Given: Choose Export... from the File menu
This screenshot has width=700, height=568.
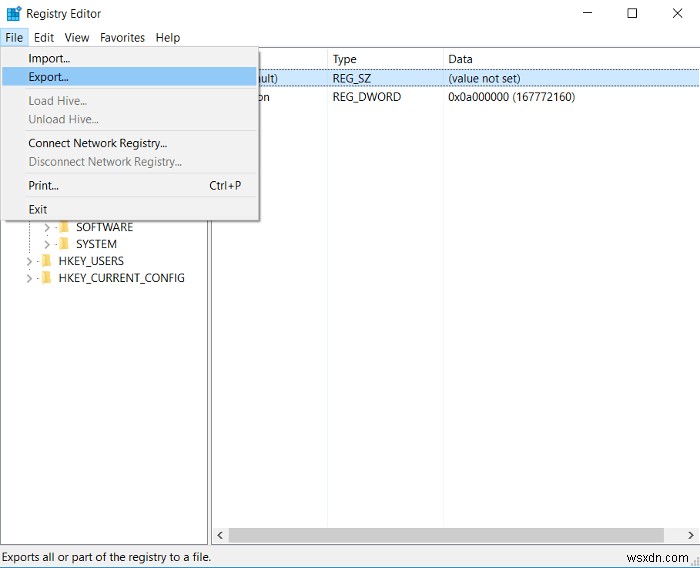Looking at the screenshot, I should tap(129, 77).
